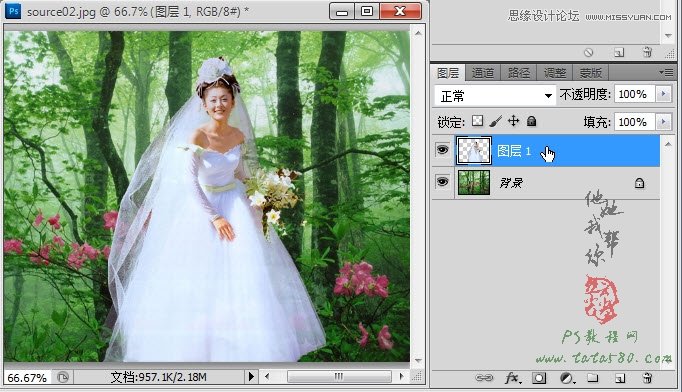Click the vertical scrollbar down arrow in document
682x392 pixels.
pyautogui.click(x=418, y=361)
